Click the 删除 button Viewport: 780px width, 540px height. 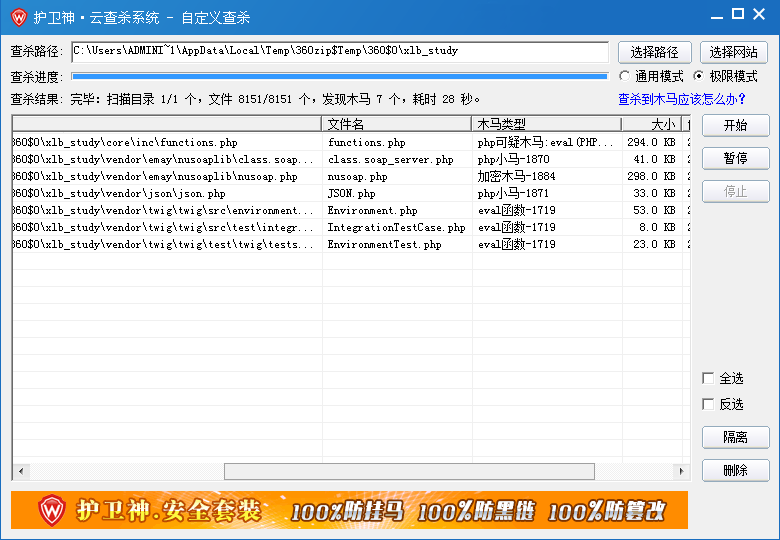click(736, 470)
